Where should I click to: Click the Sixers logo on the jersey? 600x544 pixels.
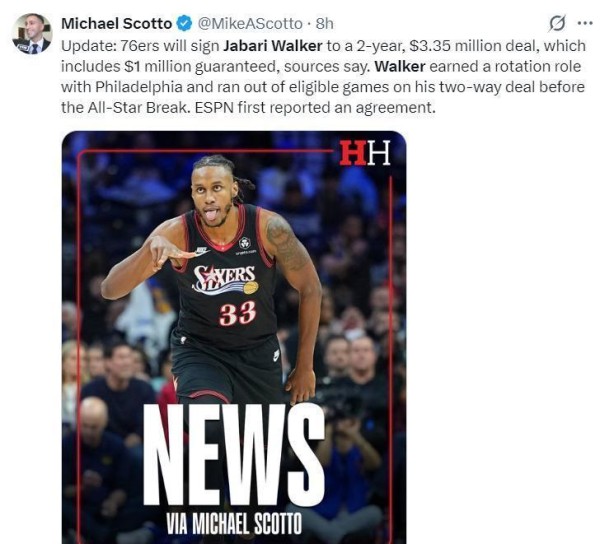coord(225,280)
